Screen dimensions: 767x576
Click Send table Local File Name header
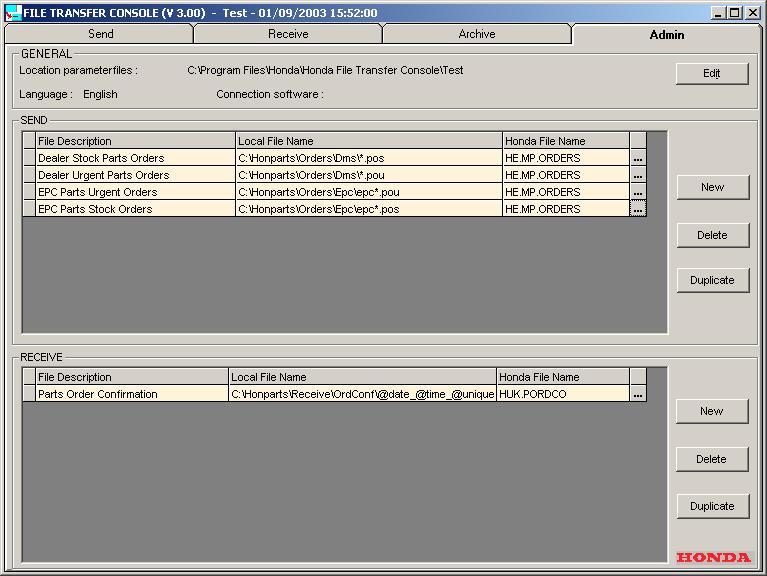[369, 141]
